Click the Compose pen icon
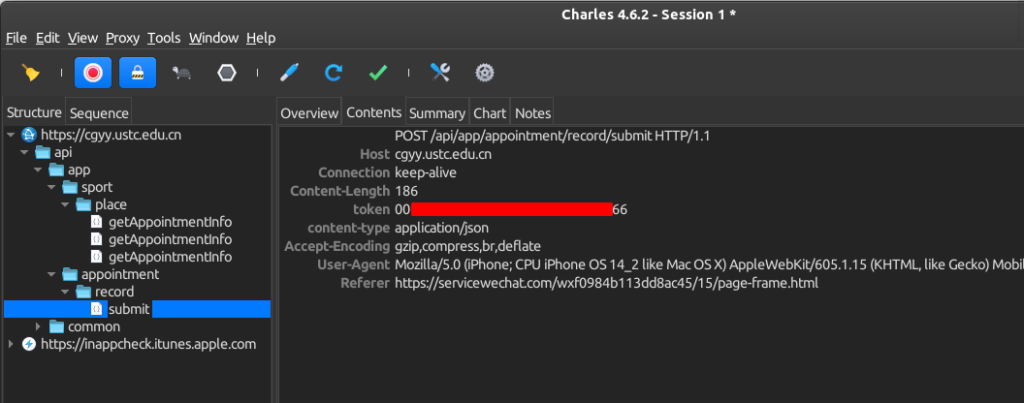Viewport: 1024px width, 403px height. point(289,73)
